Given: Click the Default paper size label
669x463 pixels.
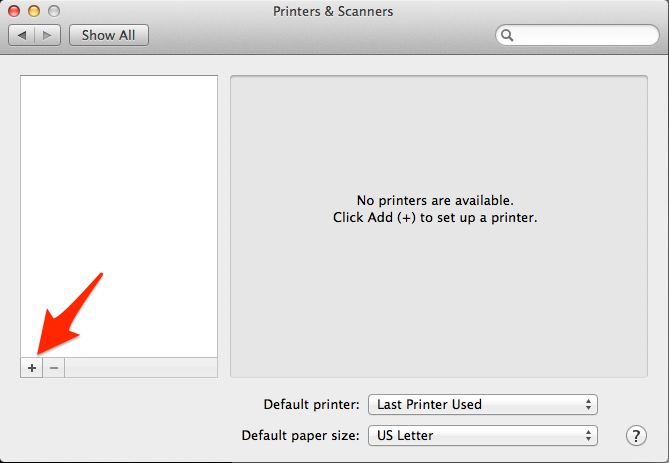Looking at the screenshot, I should (x=300, y=436).
